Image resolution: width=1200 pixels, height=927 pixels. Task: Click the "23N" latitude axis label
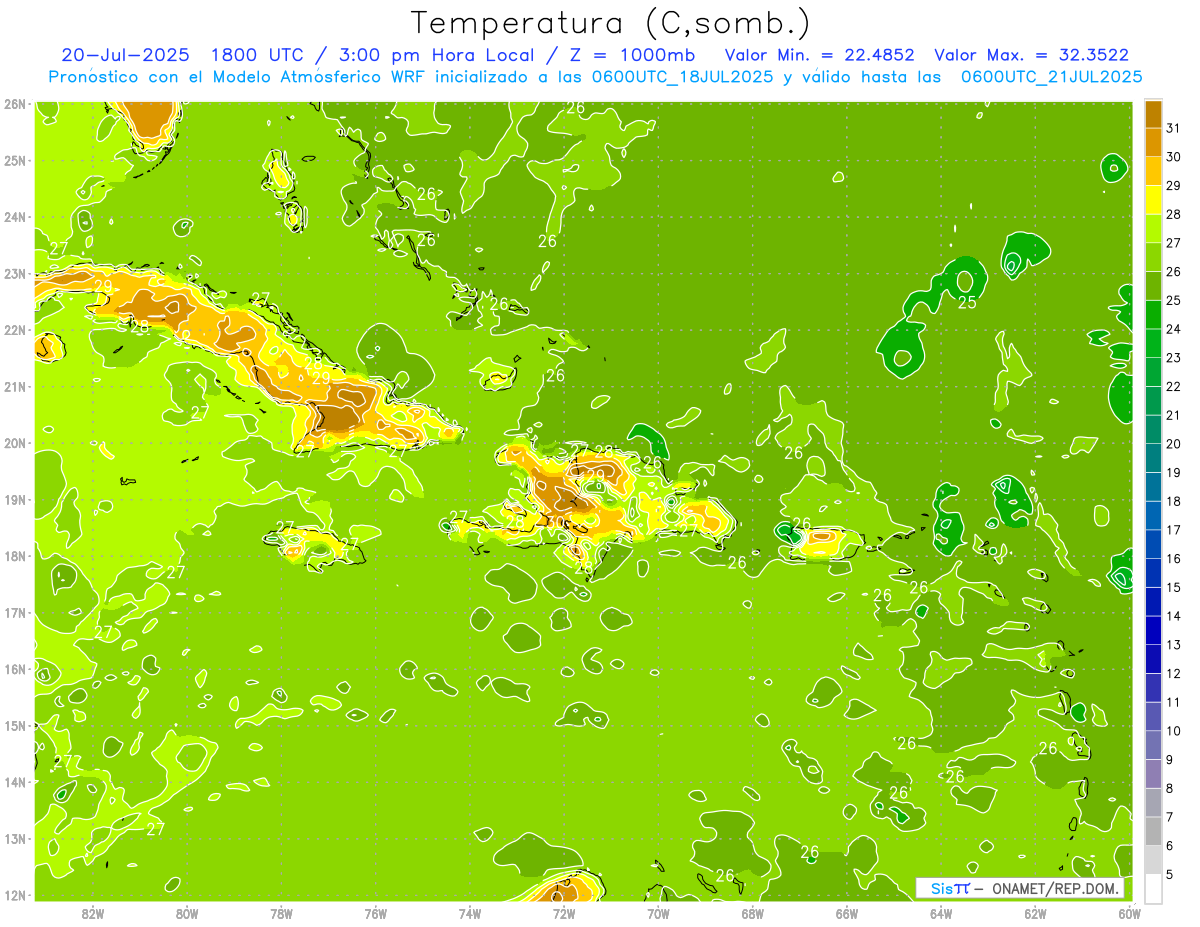coord(15,273)
